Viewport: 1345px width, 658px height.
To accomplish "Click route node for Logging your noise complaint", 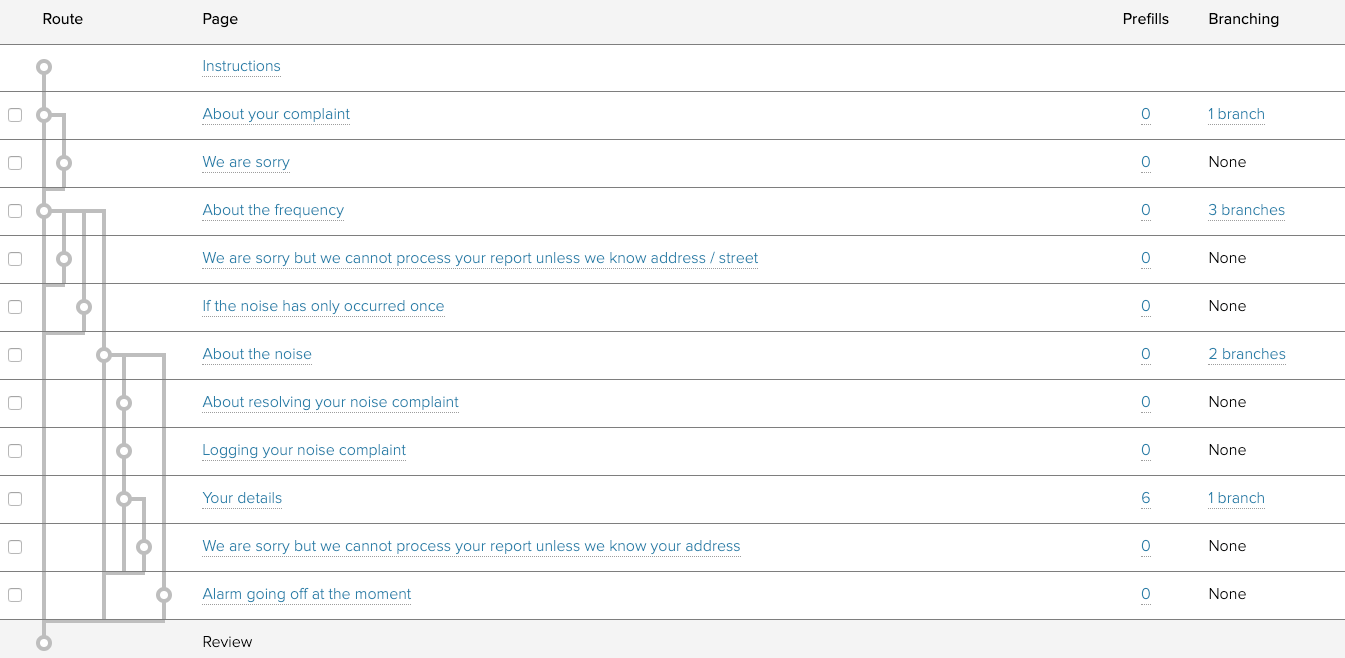I will [124, 451].
